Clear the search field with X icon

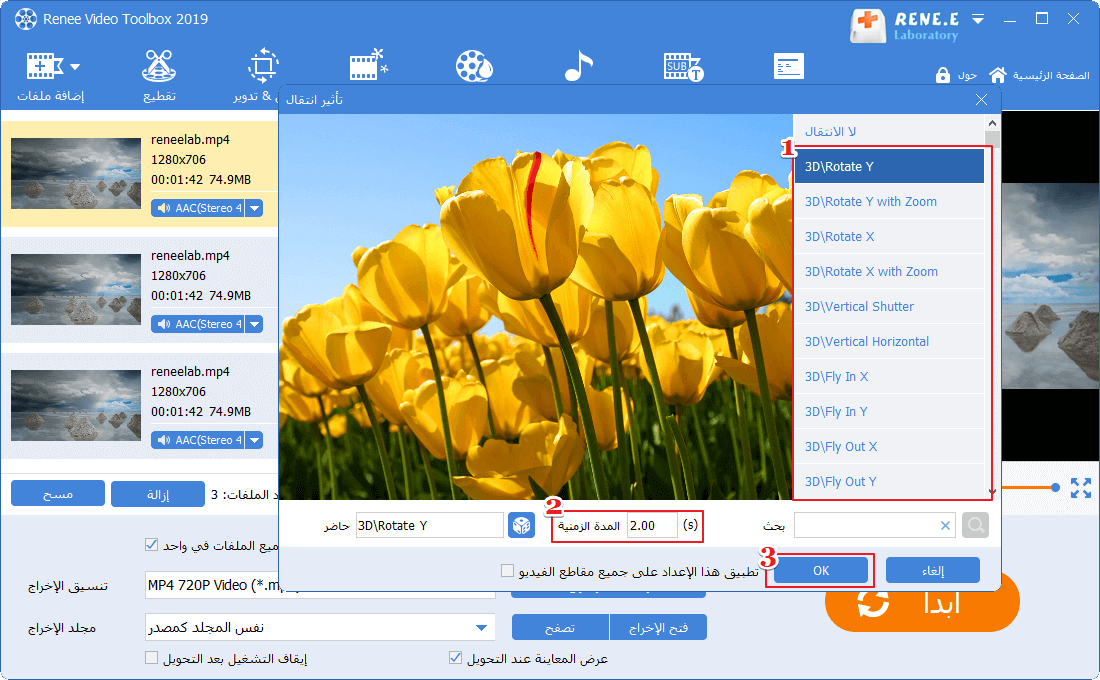945,526
